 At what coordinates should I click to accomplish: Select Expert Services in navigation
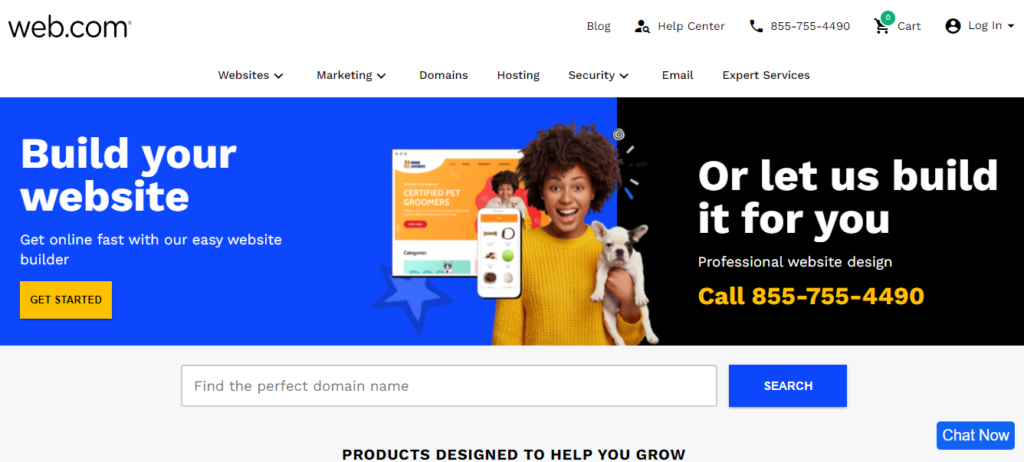765,75
